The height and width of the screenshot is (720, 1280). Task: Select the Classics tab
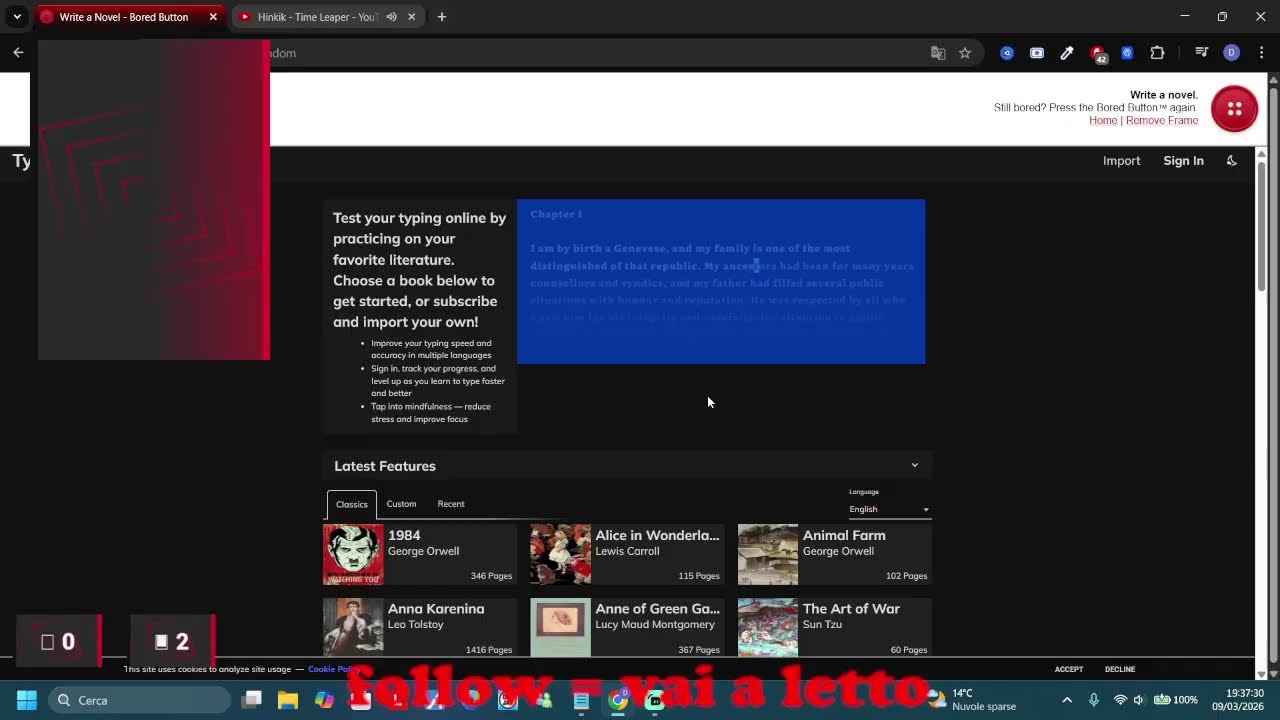click(352, 504)
